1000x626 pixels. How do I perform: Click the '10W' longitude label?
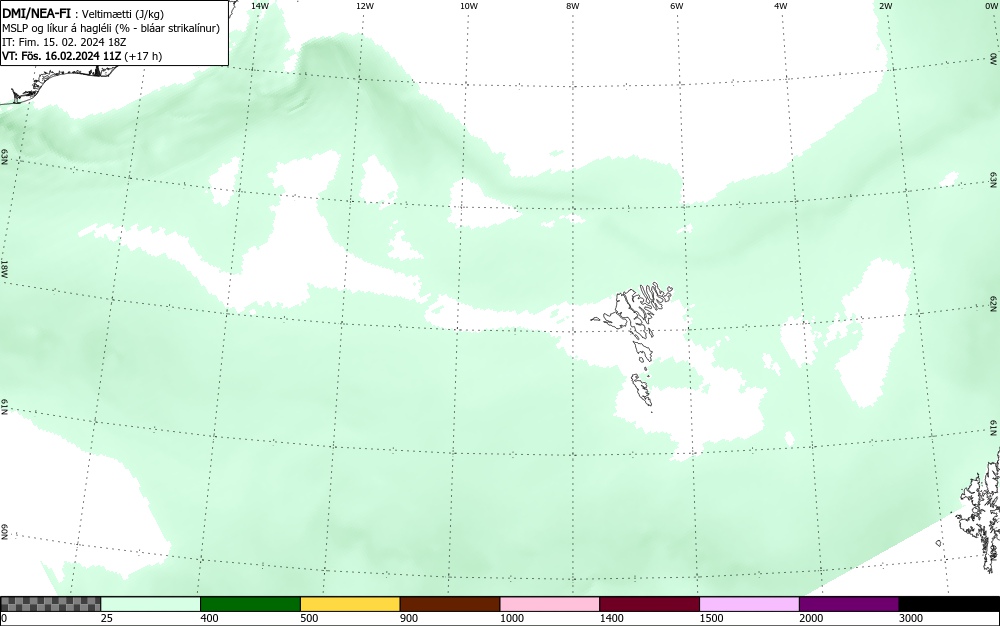pyautogui.click(x=469, y=5)
